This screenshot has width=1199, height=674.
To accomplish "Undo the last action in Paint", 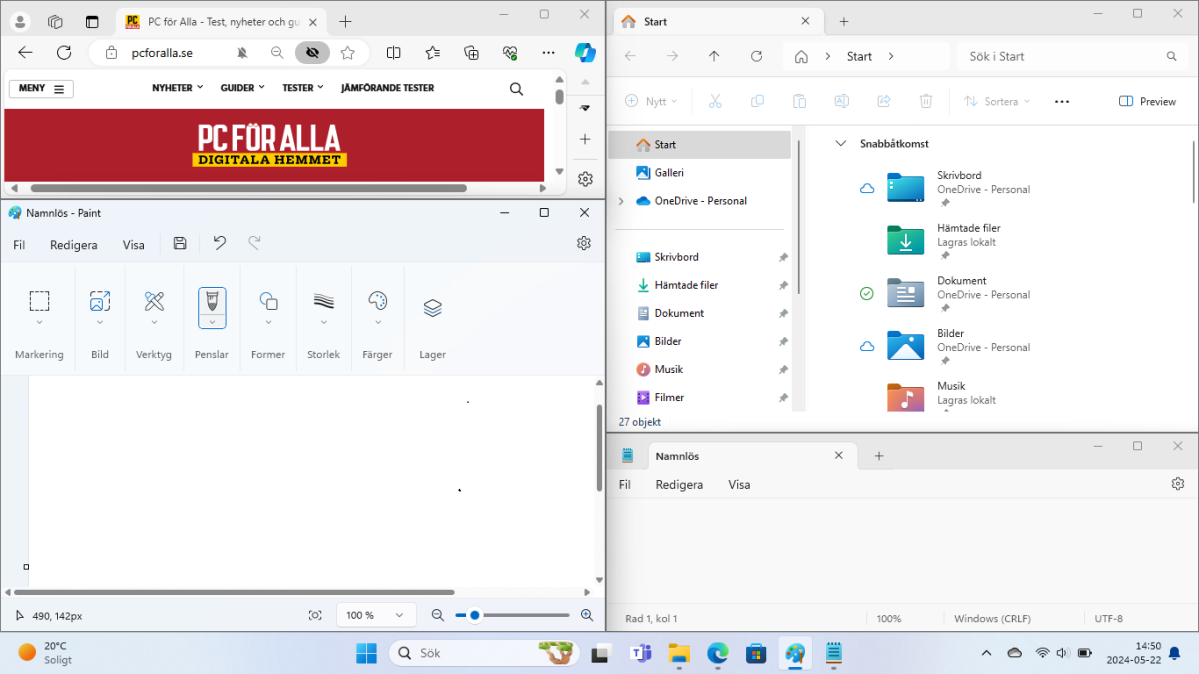I will [x=220, y=243].
